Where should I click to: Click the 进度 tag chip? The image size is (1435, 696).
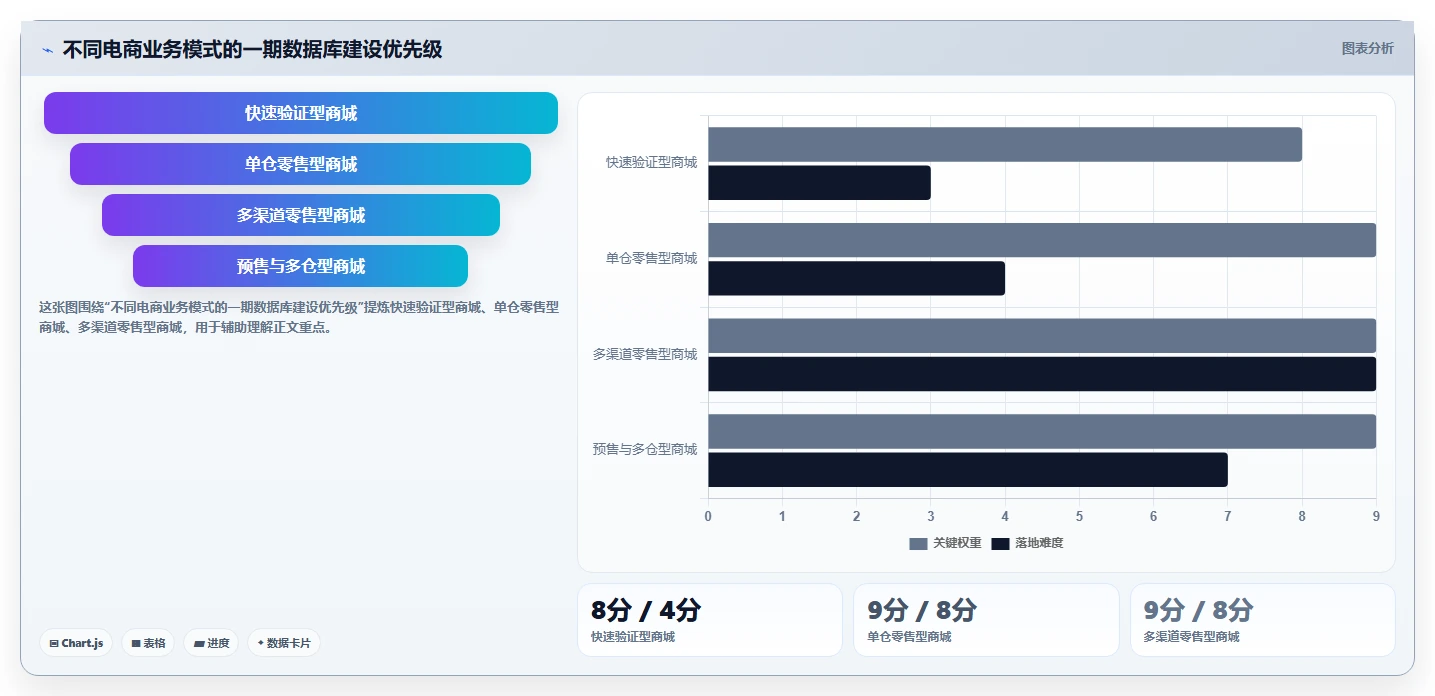211,643
